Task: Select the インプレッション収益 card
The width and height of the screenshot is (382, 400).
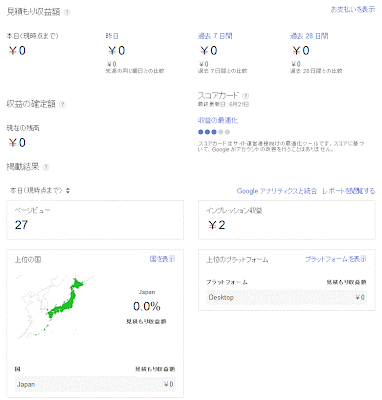Action: click(287, 220)
